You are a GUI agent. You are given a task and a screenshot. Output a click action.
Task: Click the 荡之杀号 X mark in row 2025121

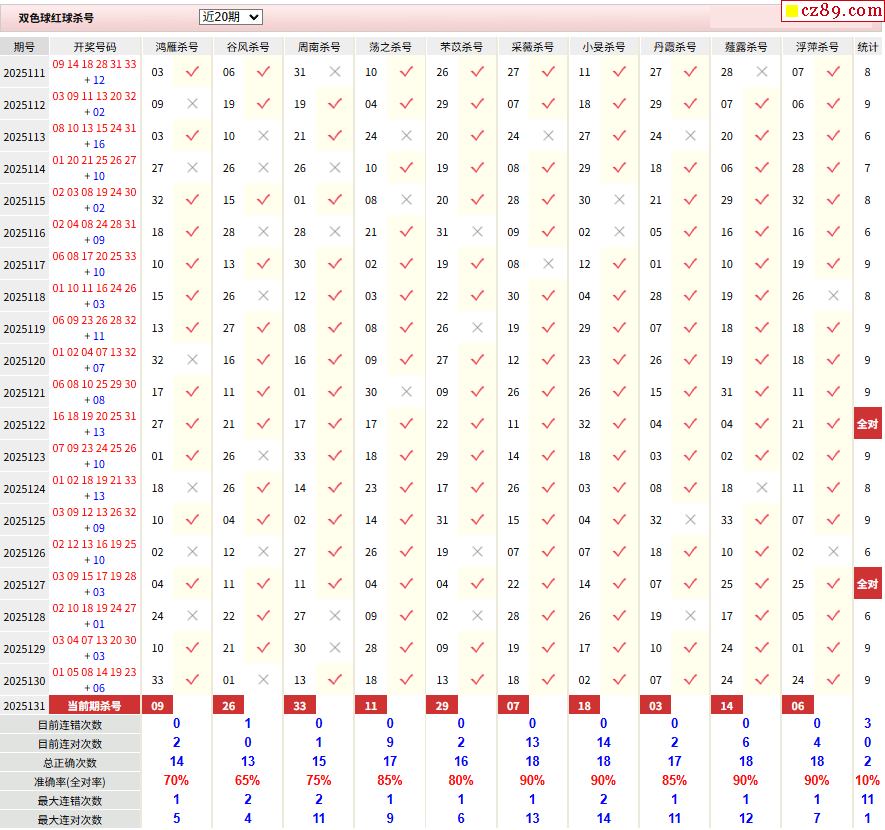[x=406, y=392]
